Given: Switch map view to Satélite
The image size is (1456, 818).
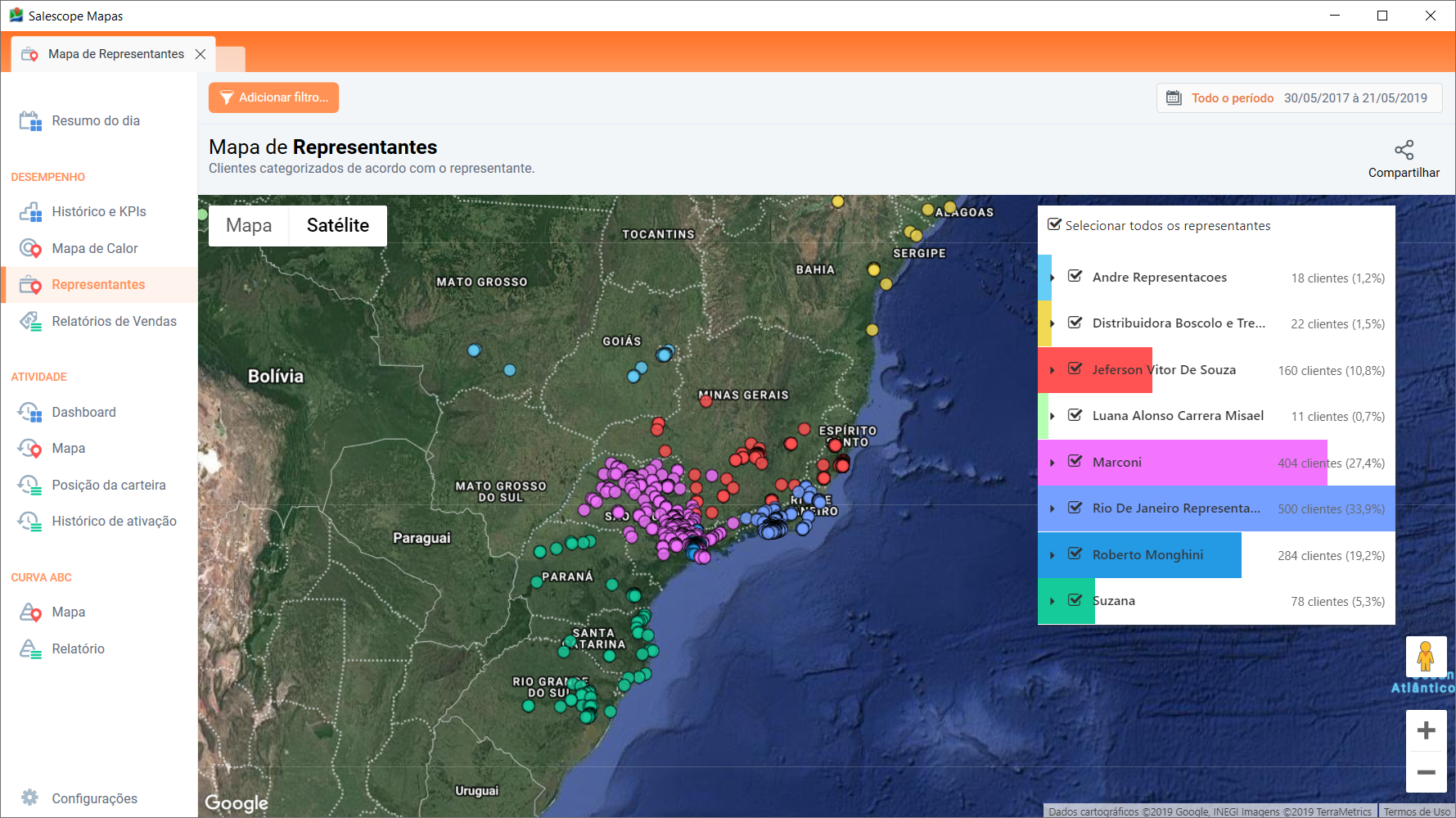Looking at the screenshot, I should 338,225.
